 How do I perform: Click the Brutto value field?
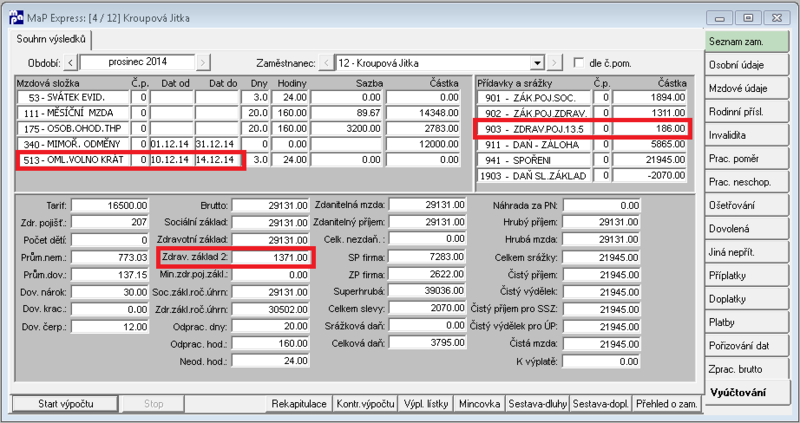(270, 206)
